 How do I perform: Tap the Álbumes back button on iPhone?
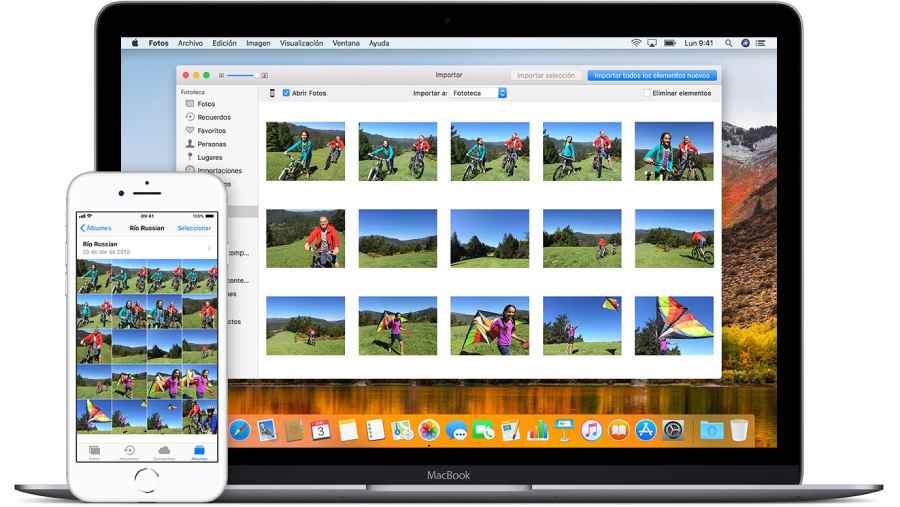(96, 228)
